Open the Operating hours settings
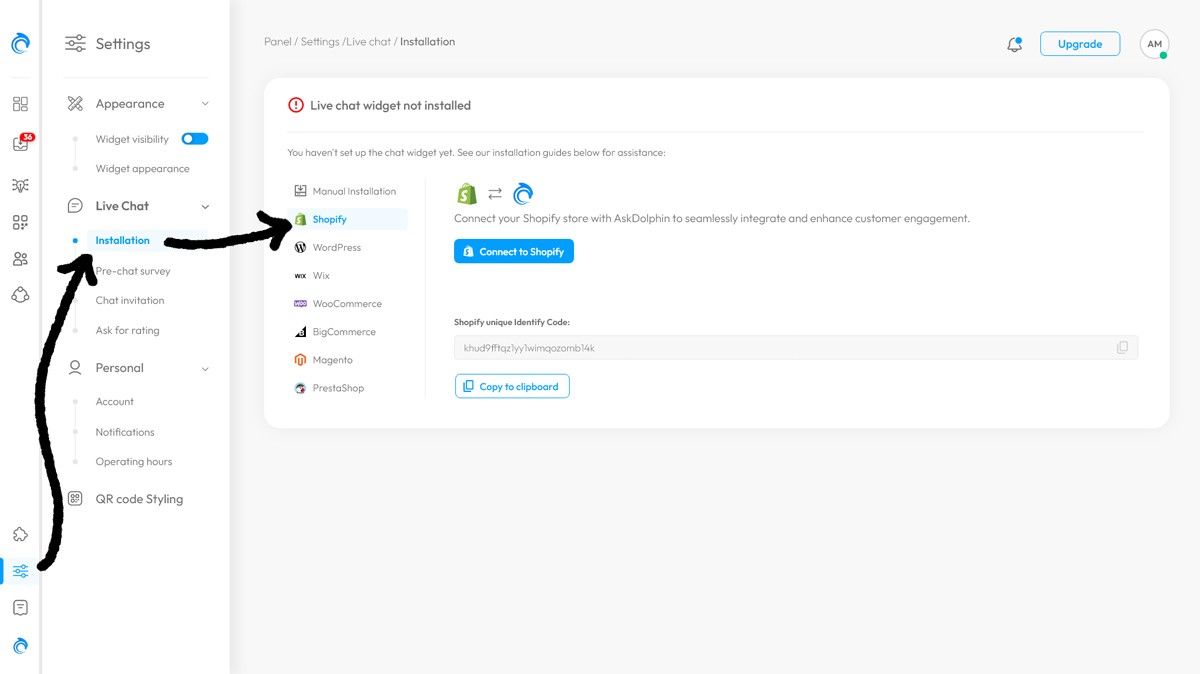The image size is (1200, 674). coord(134,462)
